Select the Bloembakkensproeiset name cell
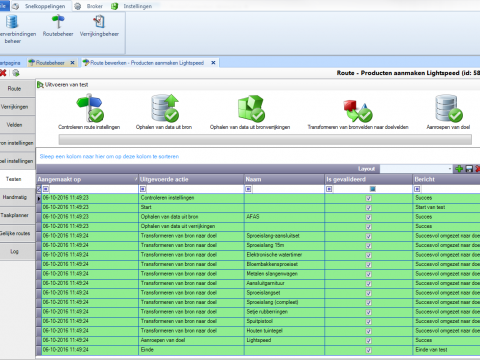Screen dimensions: 480x360 285,264
